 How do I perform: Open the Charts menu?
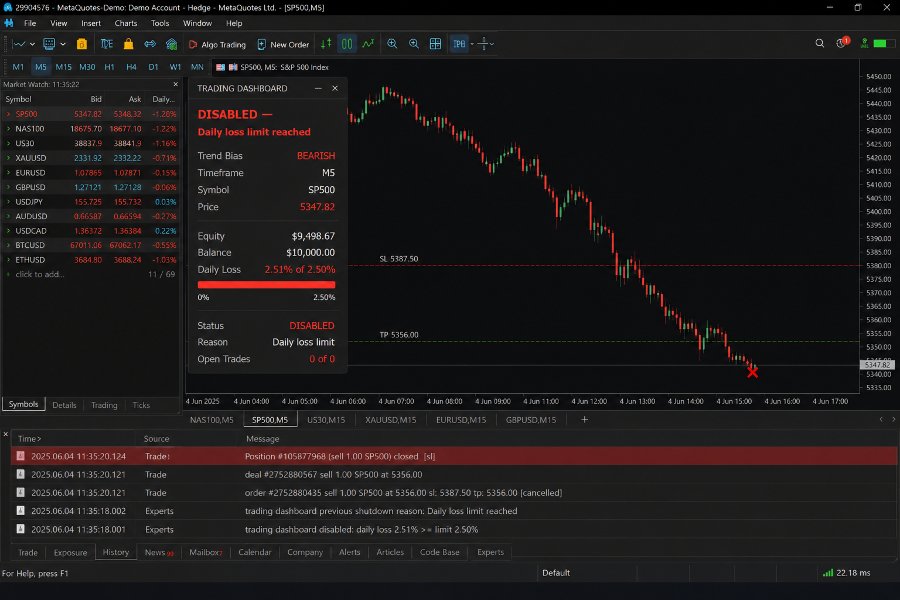[x=126, y=23]
